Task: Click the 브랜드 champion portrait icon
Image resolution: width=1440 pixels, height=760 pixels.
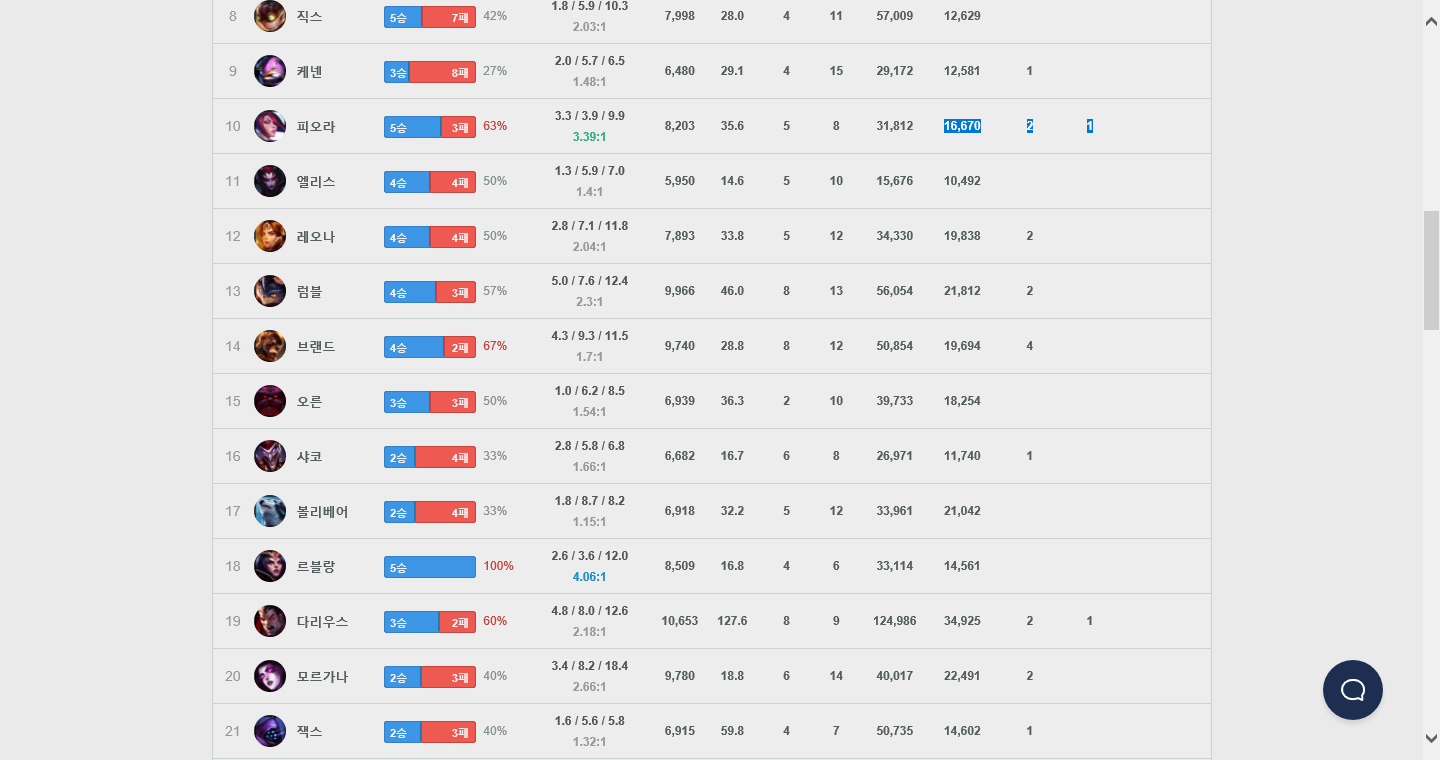Action: [270, 346]
